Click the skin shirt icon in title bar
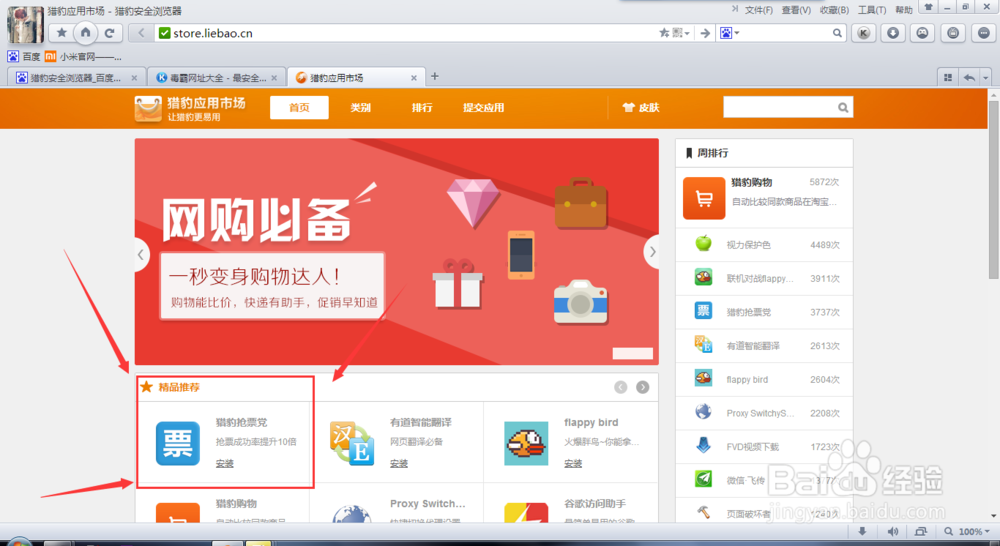The width and height of the screenshot is (1000, 546). coord(929,7)
